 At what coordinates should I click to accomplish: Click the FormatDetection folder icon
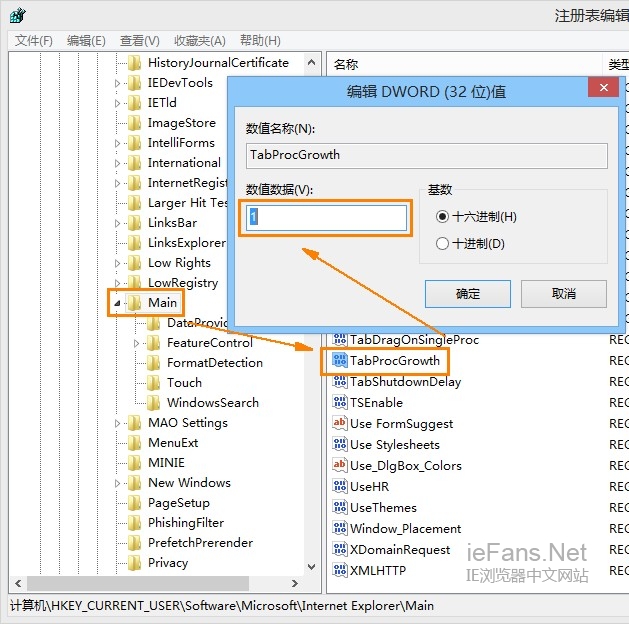click(154, 363)
